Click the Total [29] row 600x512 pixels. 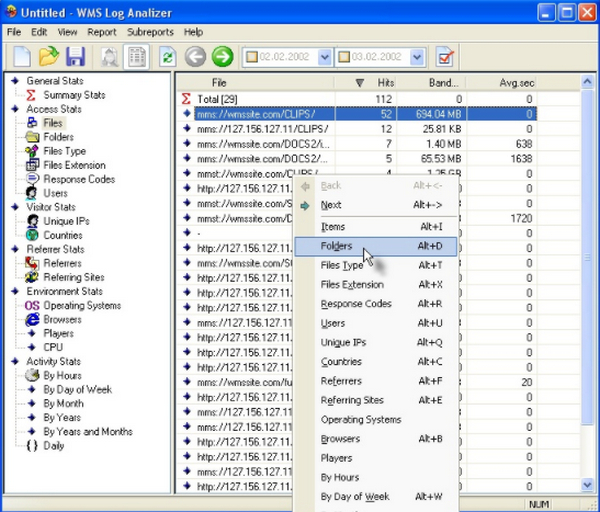357,99
